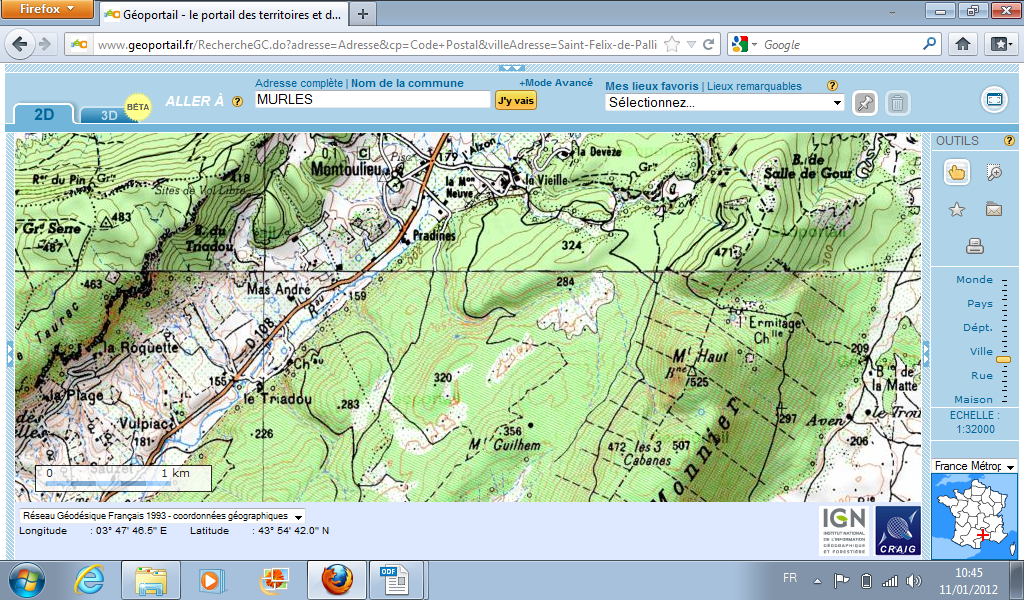The height and width of the screenshot is (600, 1024).
Task: Click the IGN logo
Action: (x=843, y=530)
